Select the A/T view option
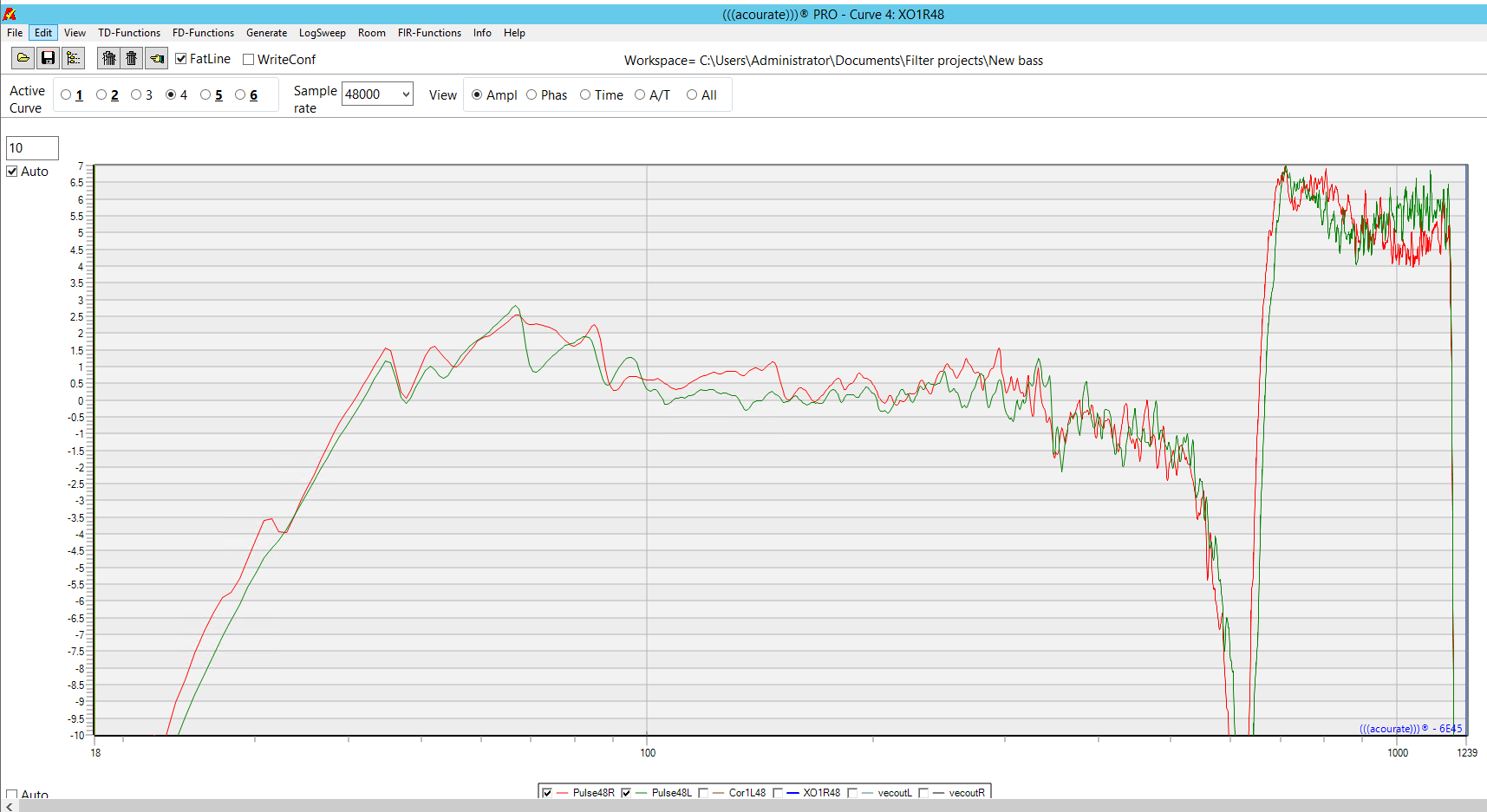The width and height of the screenshot is (1487, 812). click(x=640, y=95)
